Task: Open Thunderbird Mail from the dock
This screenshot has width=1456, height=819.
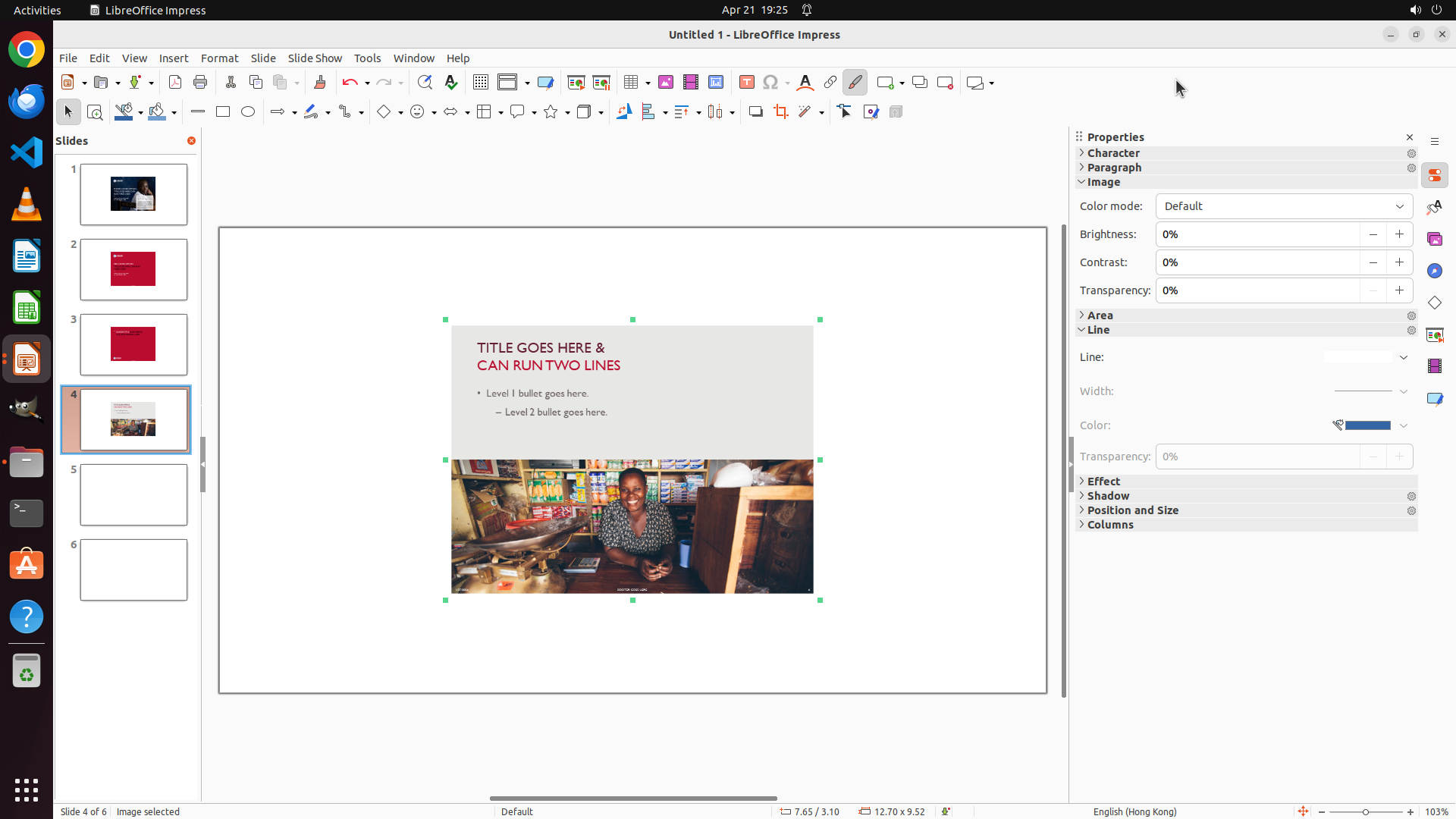Action: tap(27, 101)
